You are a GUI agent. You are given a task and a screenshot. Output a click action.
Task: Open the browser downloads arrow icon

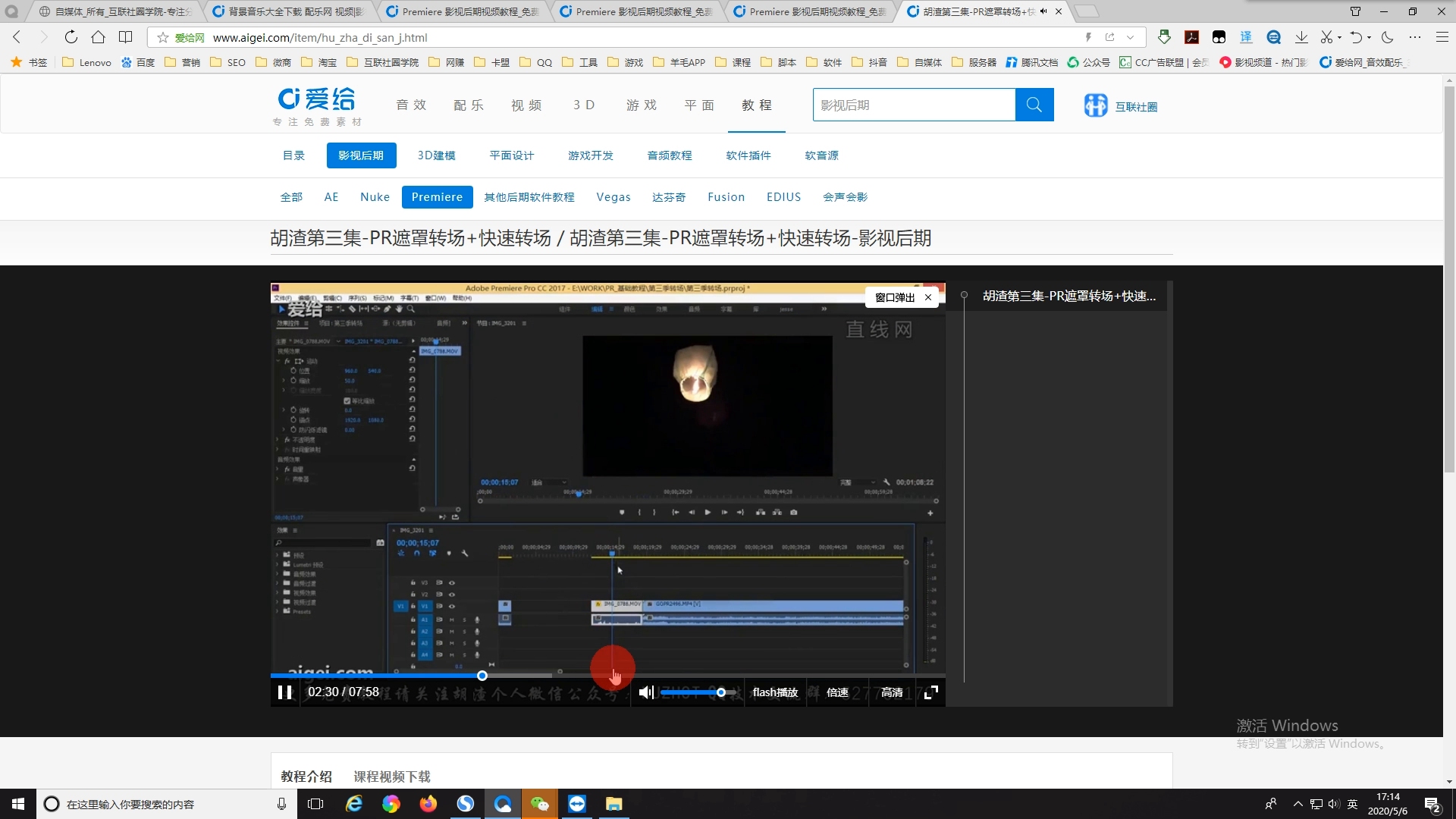[x=1301, y=37]
